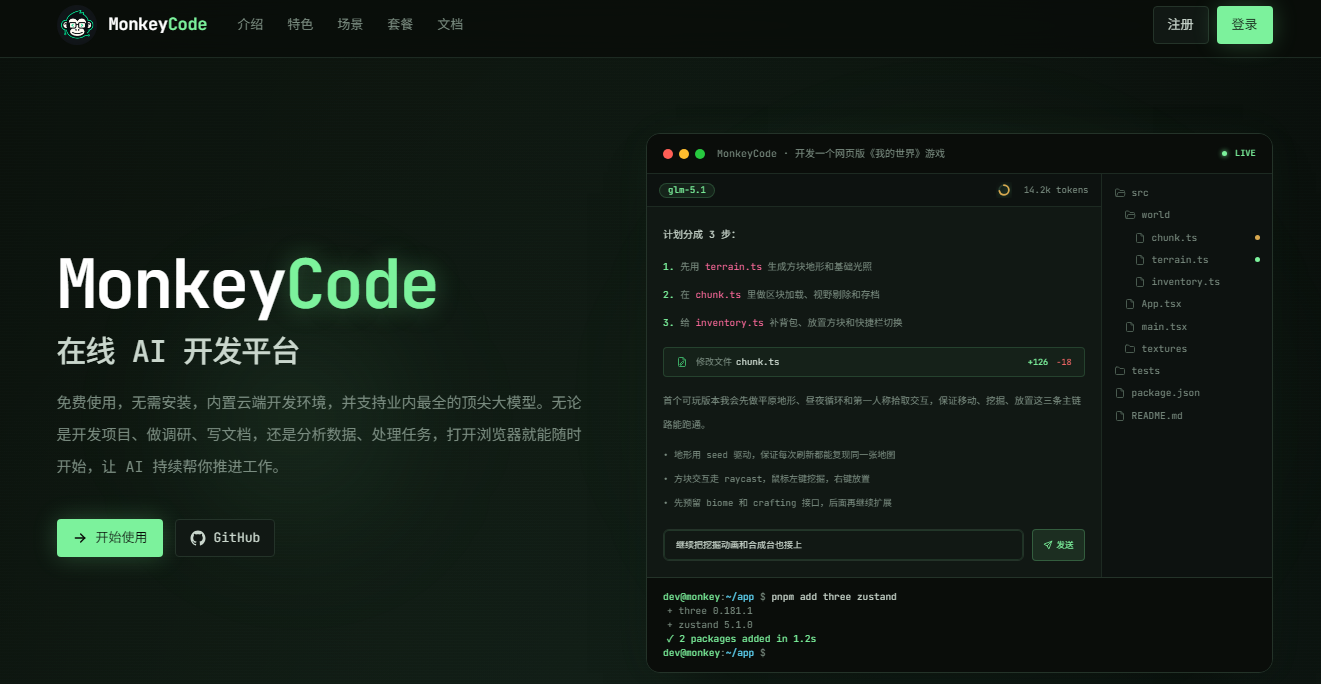This screenshot has width=1321, height=684.
Task: Click 'pnpm add three zustand' terminal command
Action: pyautogui.click(x=834, y=597)
